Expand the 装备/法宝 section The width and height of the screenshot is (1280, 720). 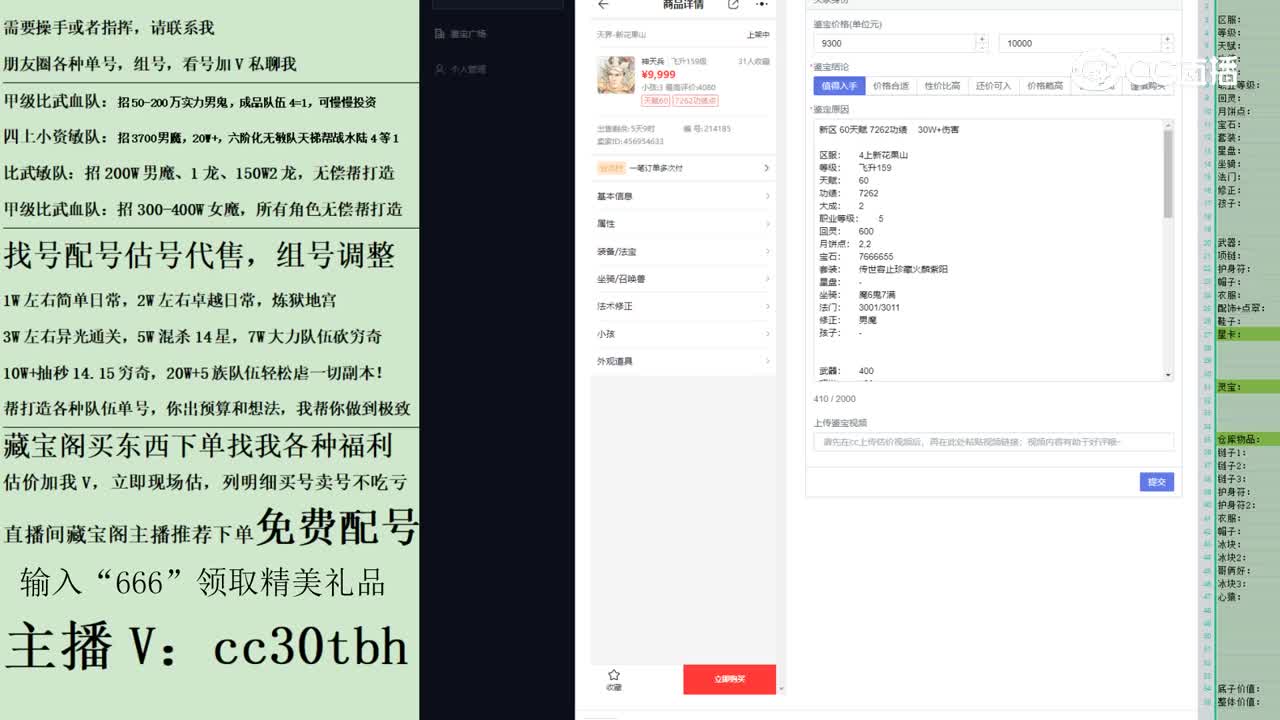click(x=683, y=252)
